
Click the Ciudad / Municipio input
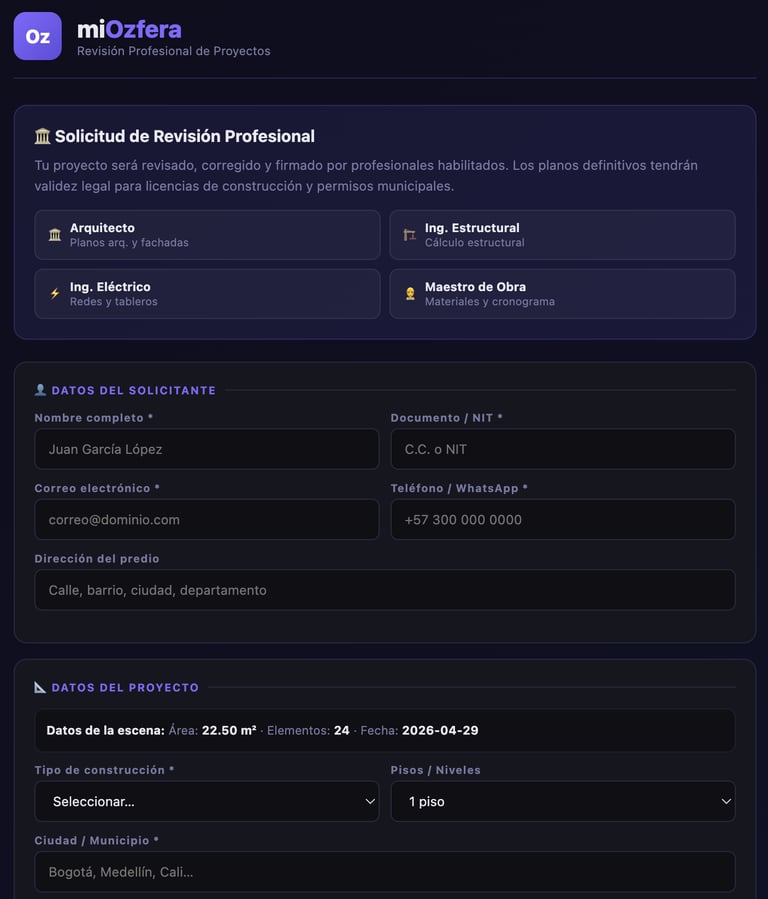pyautogui.click(x=384, y=872)
